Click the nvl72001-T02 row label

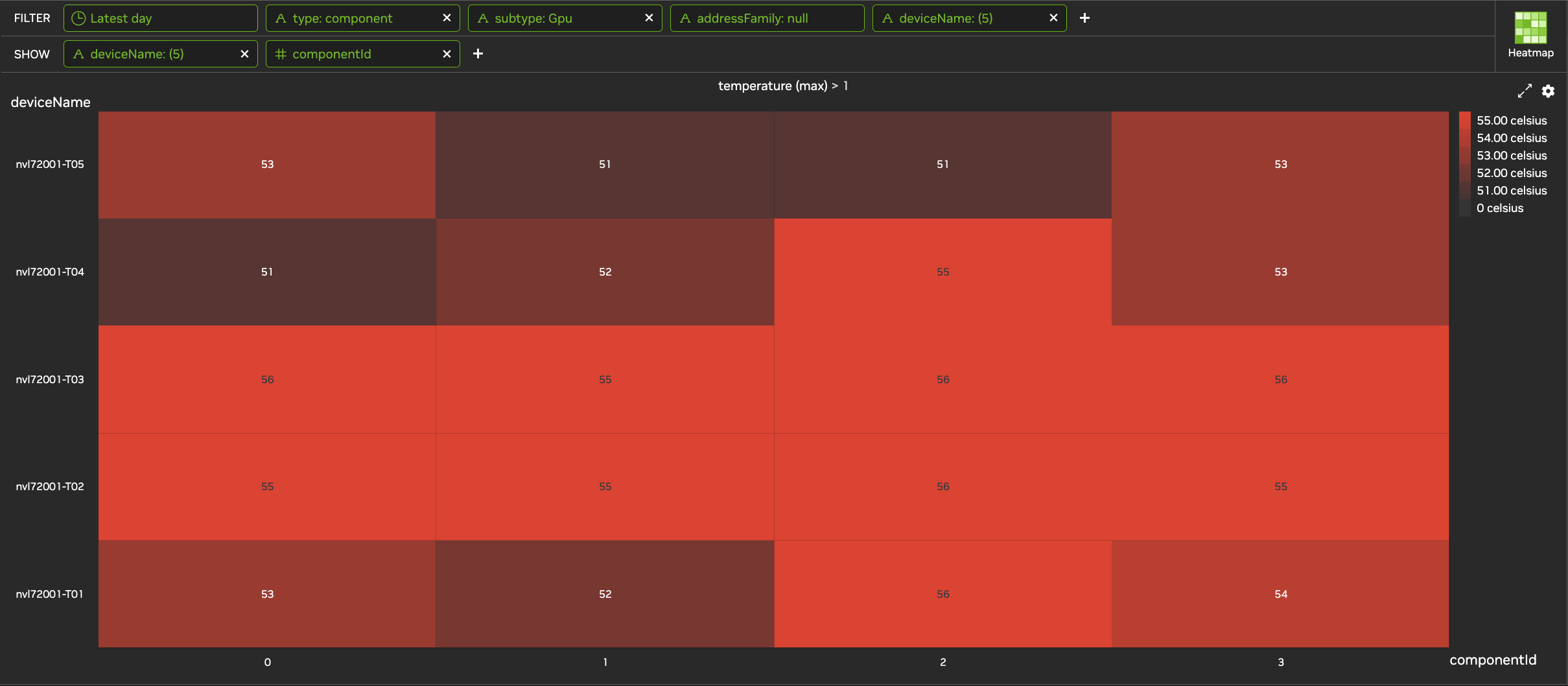tap(50, 487)
